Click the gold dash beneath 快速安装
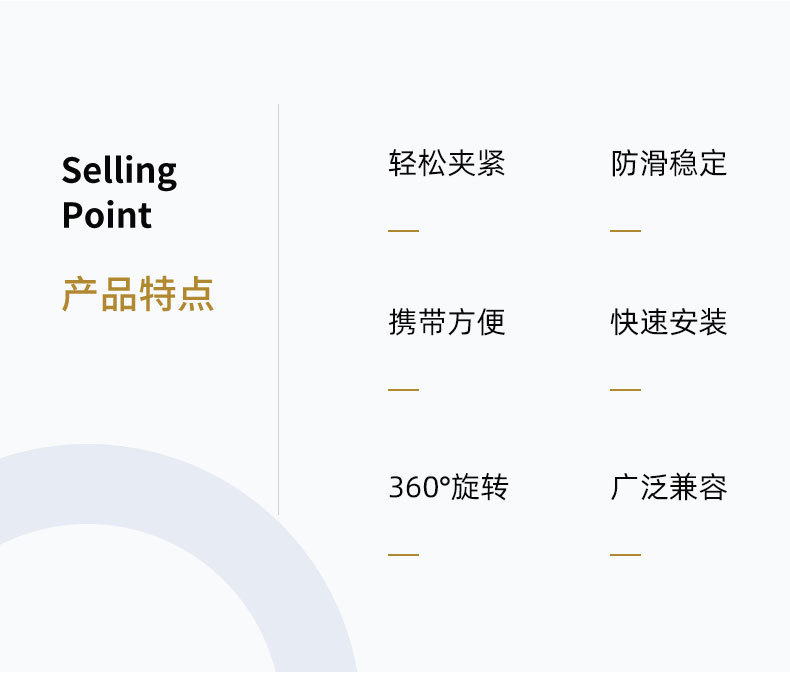The height and width of the screenshot is (680, 790). 625,389
